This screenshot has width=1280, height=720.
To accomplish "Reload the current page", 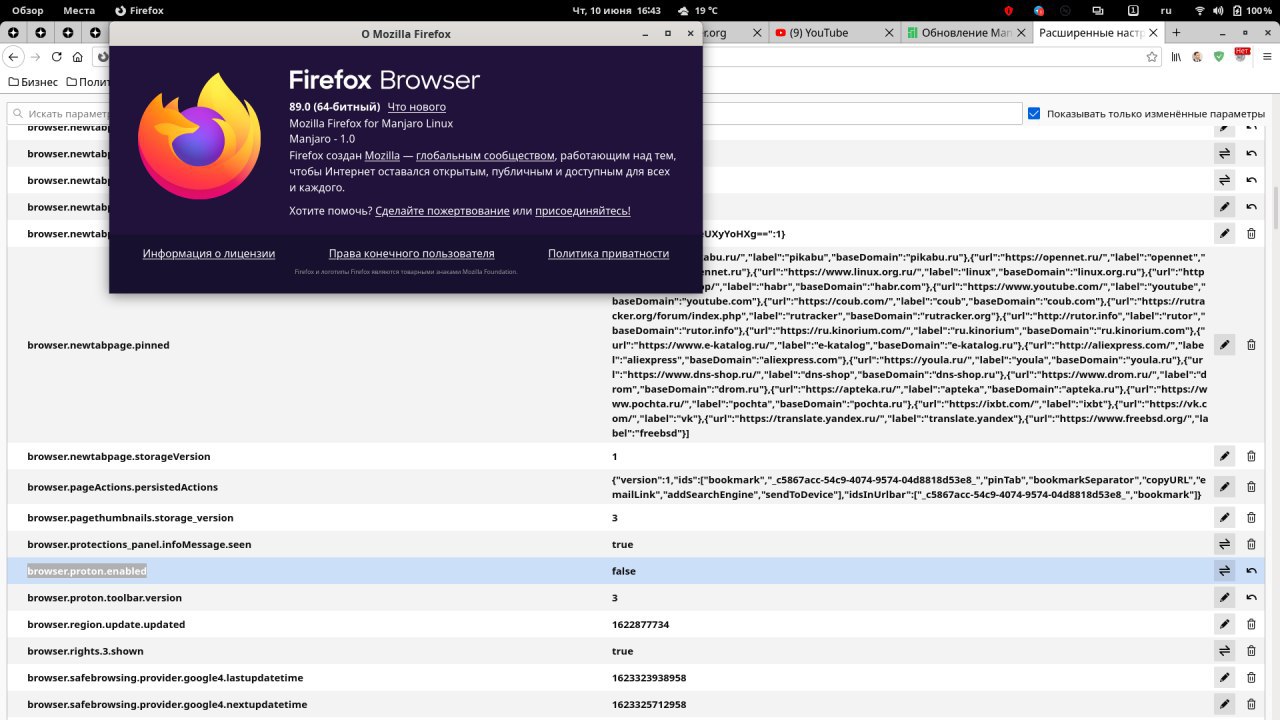I will pyautogui.click(x=57, y=57).
